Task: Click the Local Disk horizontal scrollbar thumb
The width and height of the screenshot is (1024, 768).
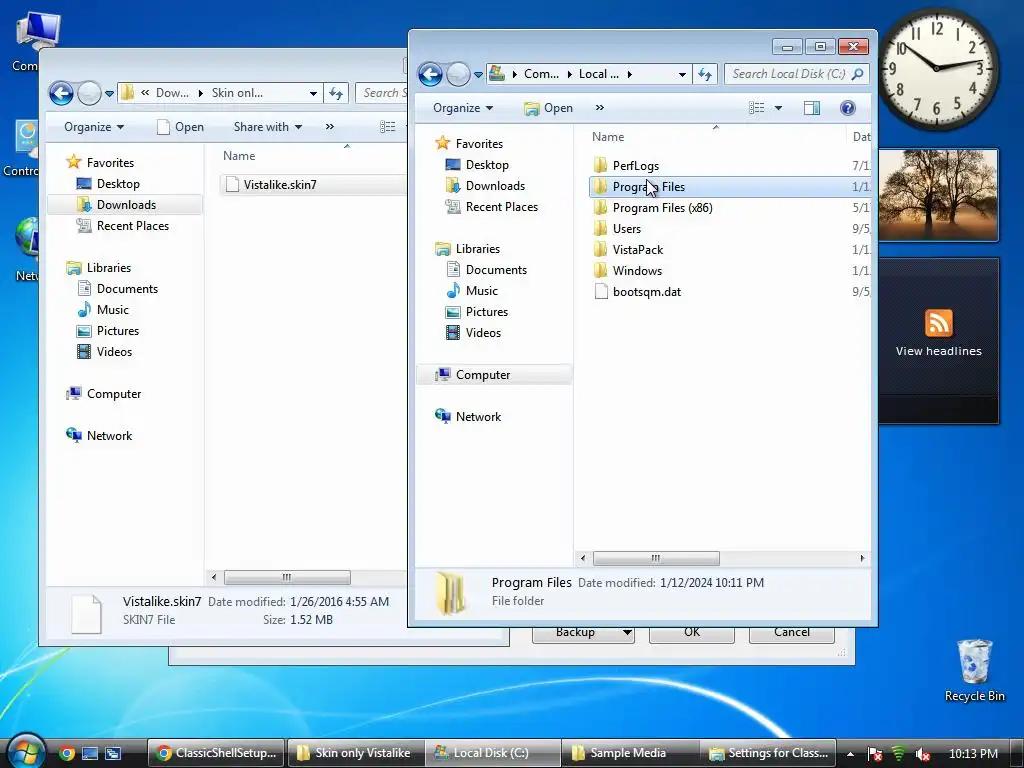Action: tap(656, 558)
